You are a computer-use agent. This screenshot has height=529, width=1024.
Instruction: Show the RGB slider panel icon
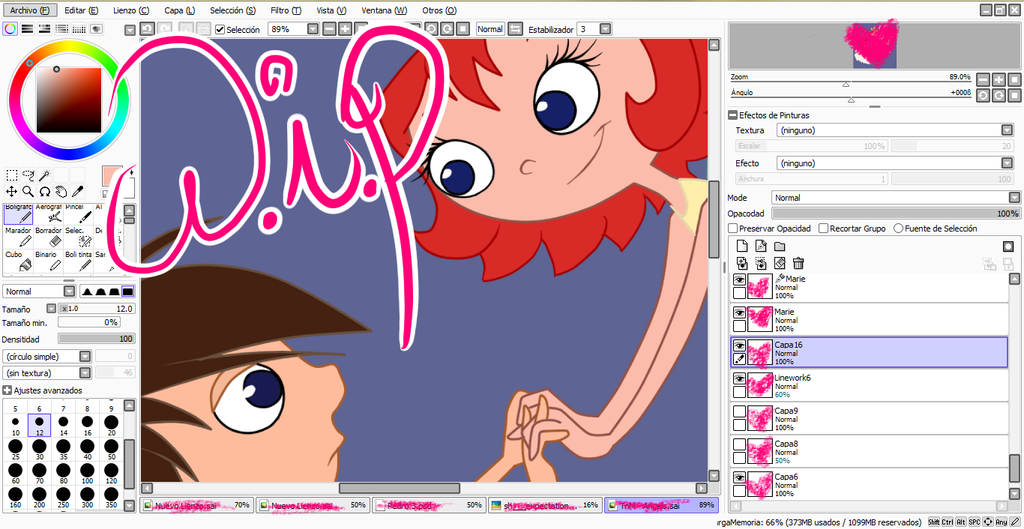point(27,29)
